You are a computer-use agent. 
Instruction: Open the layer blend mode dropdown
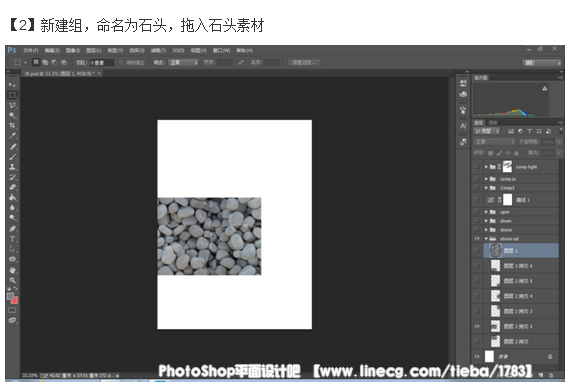click(x=494, y=142)
